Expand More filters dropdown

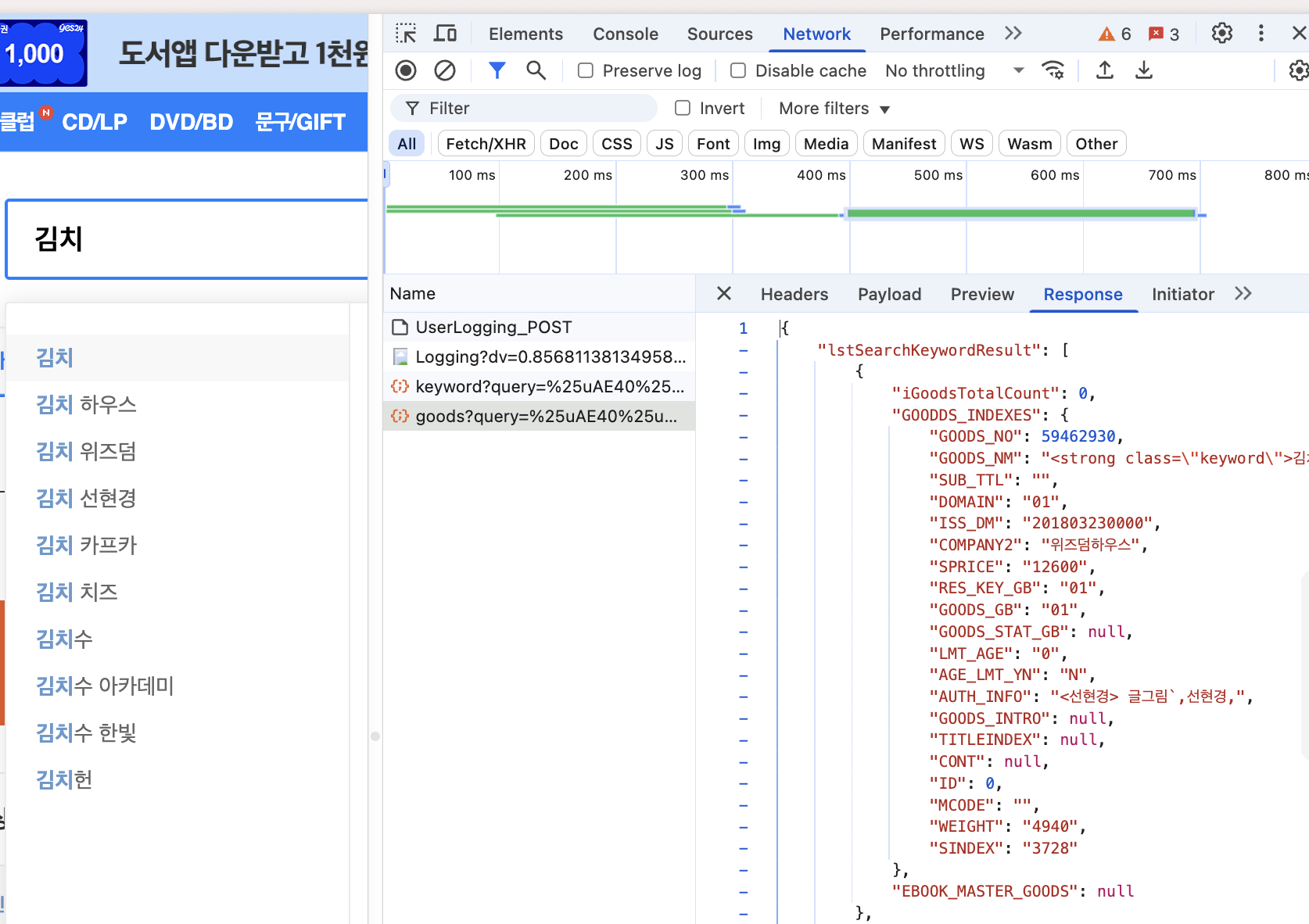pos(834,108)
